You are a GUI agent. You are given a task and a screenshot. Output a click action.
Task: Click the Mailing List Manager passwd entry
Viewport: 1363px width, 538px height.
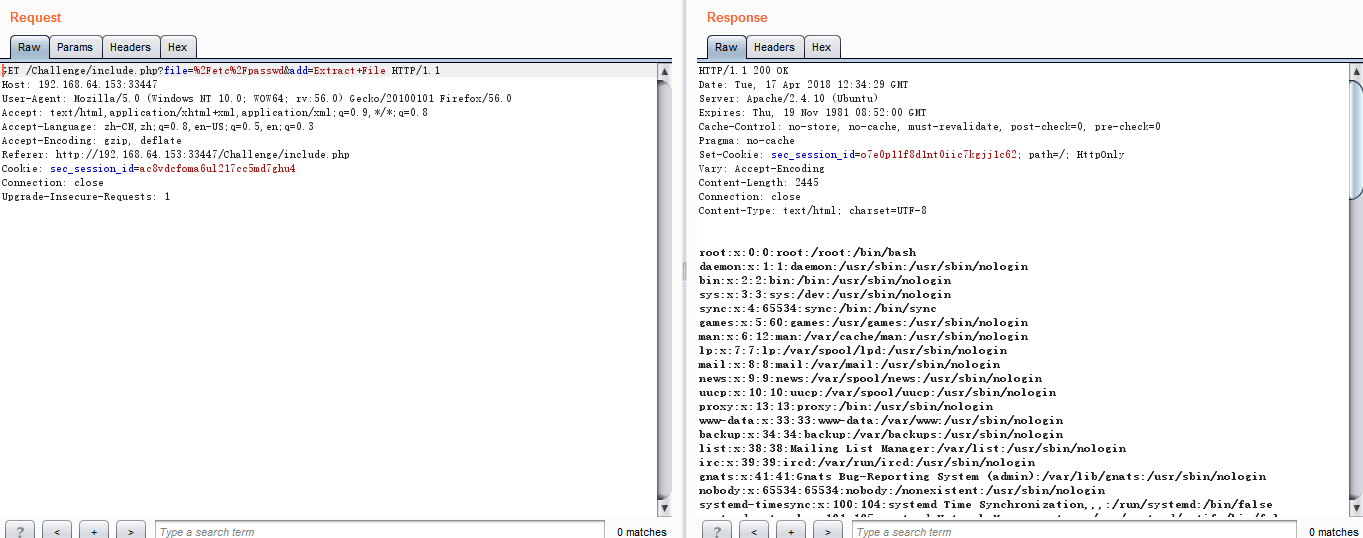pos(912,449)
